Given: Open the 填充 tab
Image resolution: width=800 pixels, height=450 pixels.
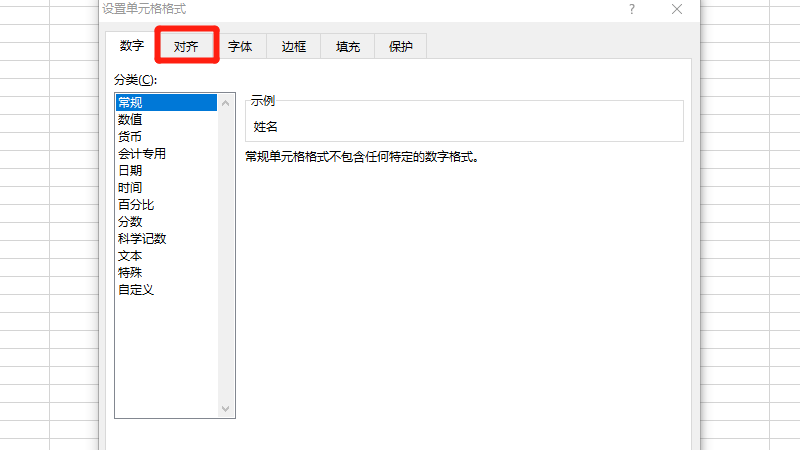Looking at the screenshot, I should click(x=348, y=46).
